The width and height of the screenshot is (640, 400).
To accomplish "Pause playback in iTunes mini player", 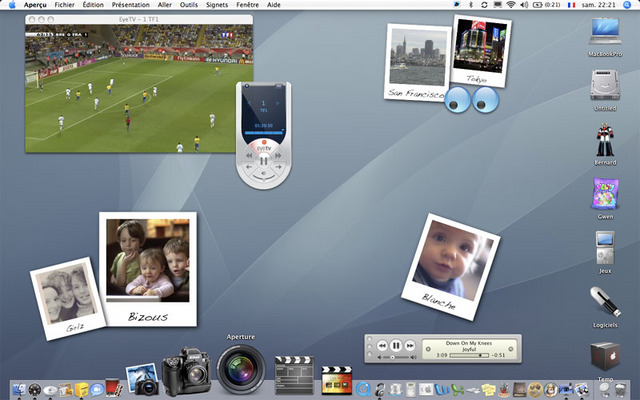I will point(396,346).
